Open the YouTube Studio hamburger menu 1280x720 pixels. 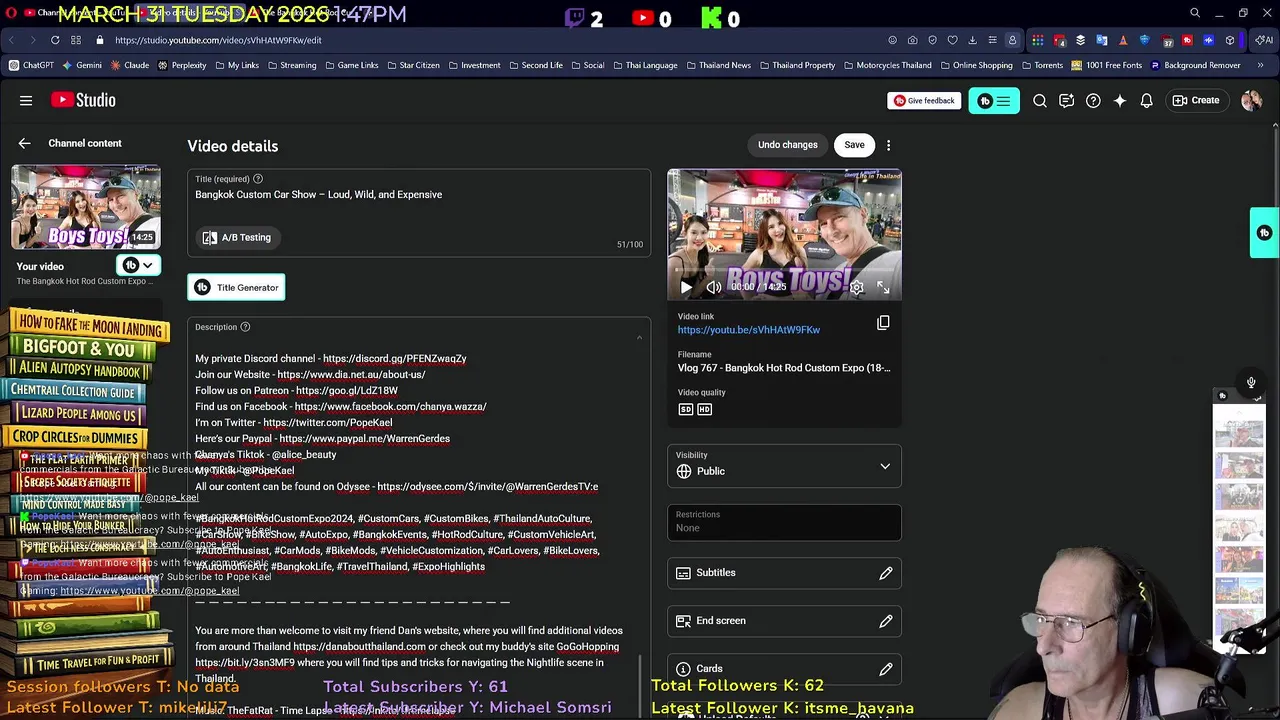[x=26, y=100]
